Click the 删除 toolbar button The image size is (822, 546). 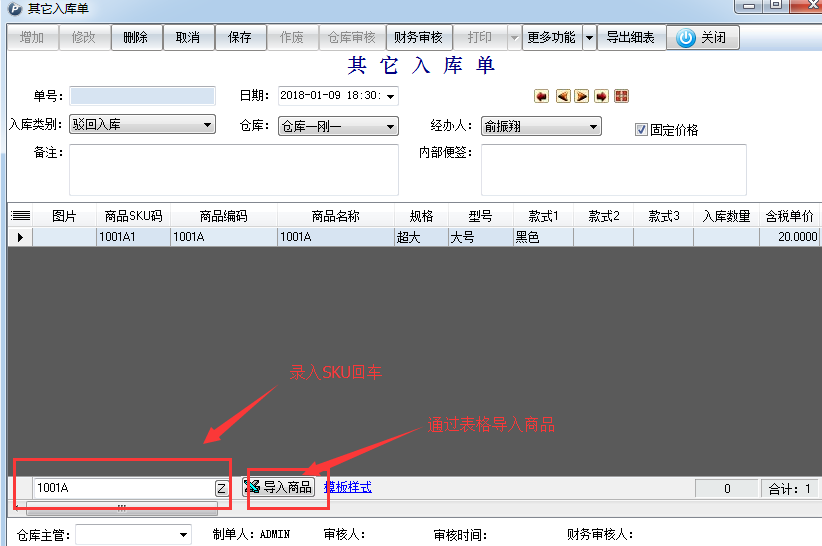(135, 38)
